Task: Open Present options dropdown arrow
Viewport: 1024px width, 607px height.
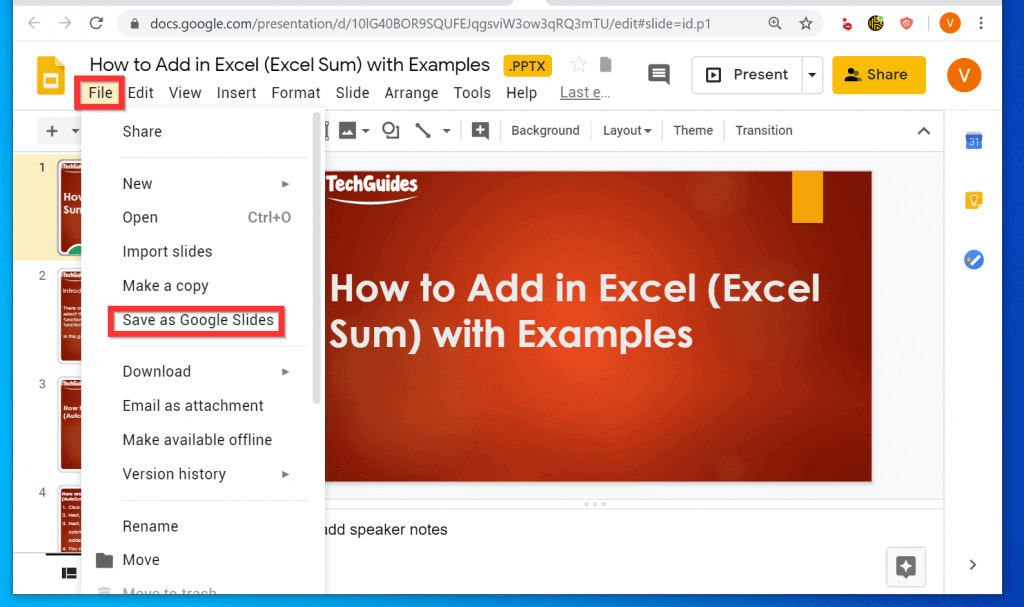Action: pyautogui.click(x=812, y=74)
